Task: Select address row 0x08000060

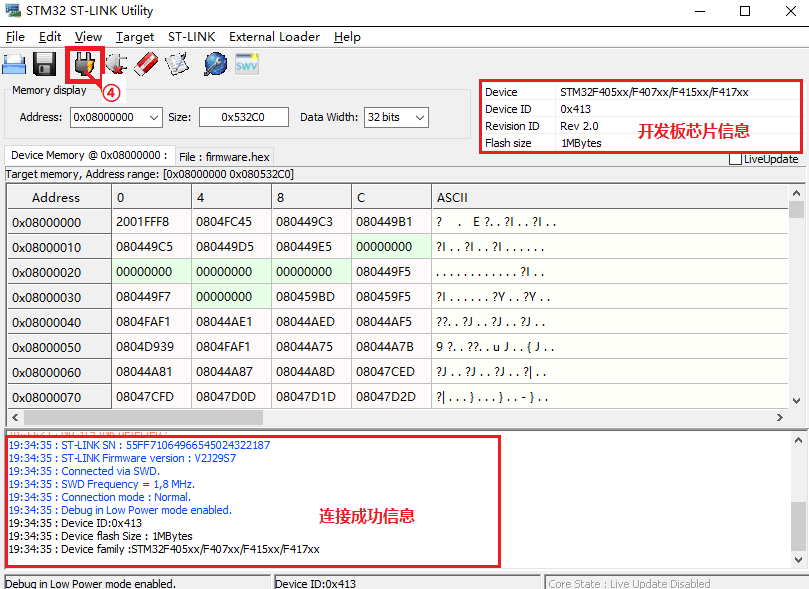Action: 59,372
